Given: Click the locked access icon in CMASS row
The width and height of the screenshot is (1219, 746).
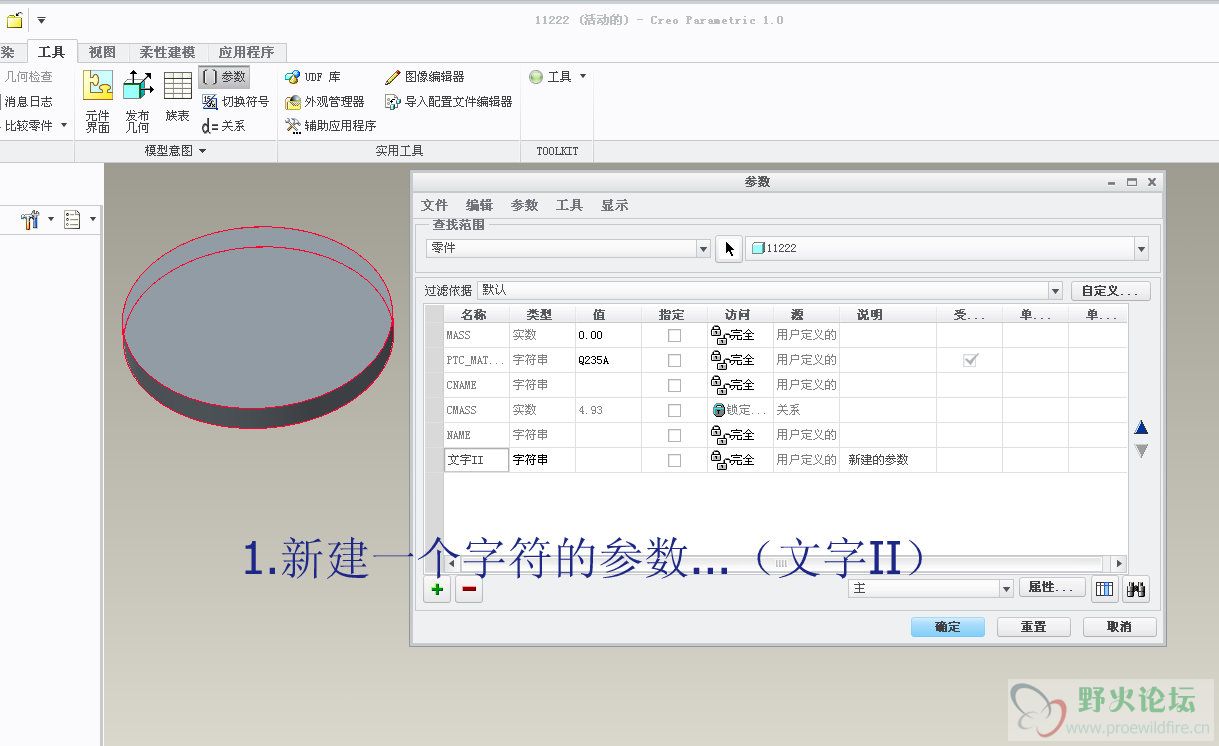Looking at the screenshot, I should (x=719, y=410).
